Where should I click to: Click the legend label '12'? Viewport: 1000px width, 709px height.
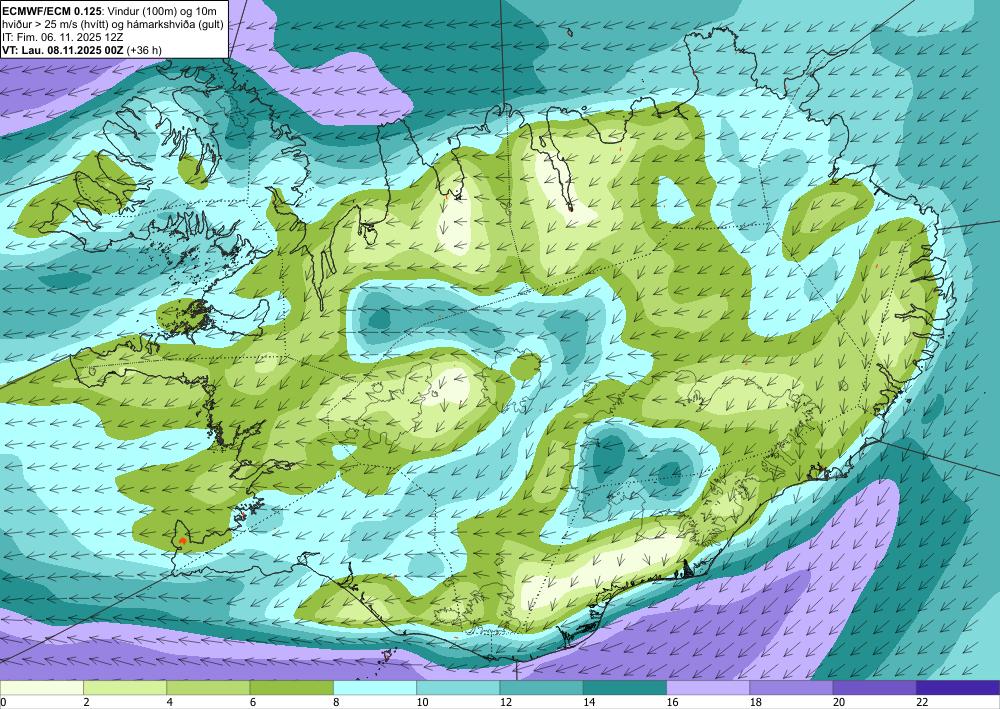(506, 702)
